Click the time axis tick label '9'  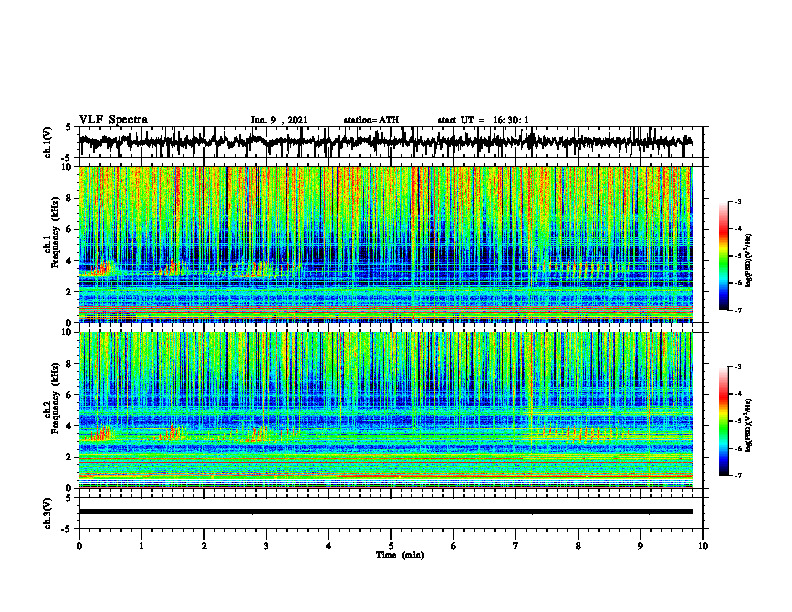coord(640,546)
